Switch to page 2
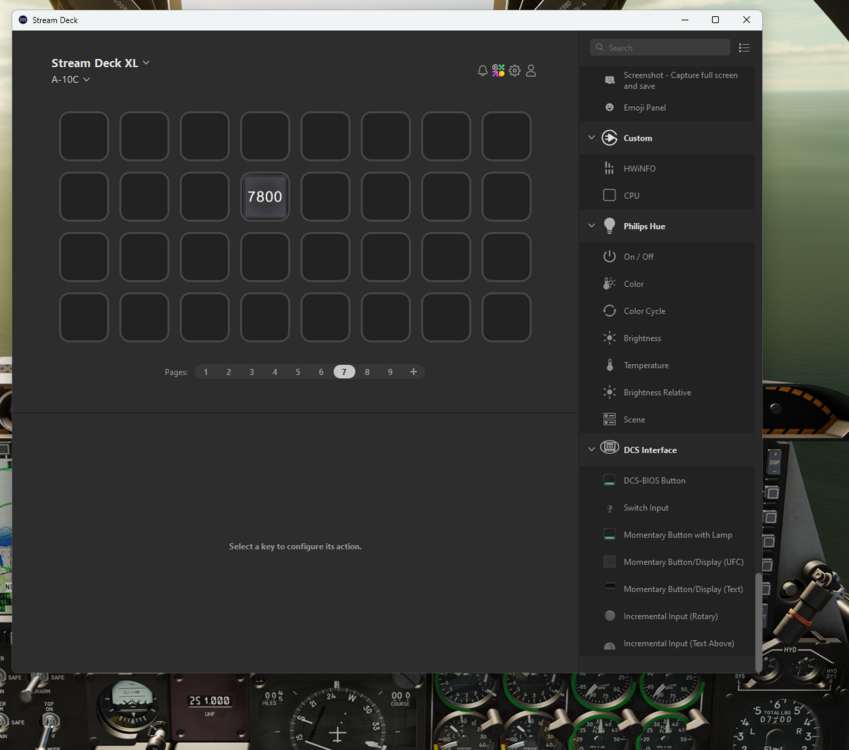The image size is (849, 750). pyautogui.click(x=228, y=372)
